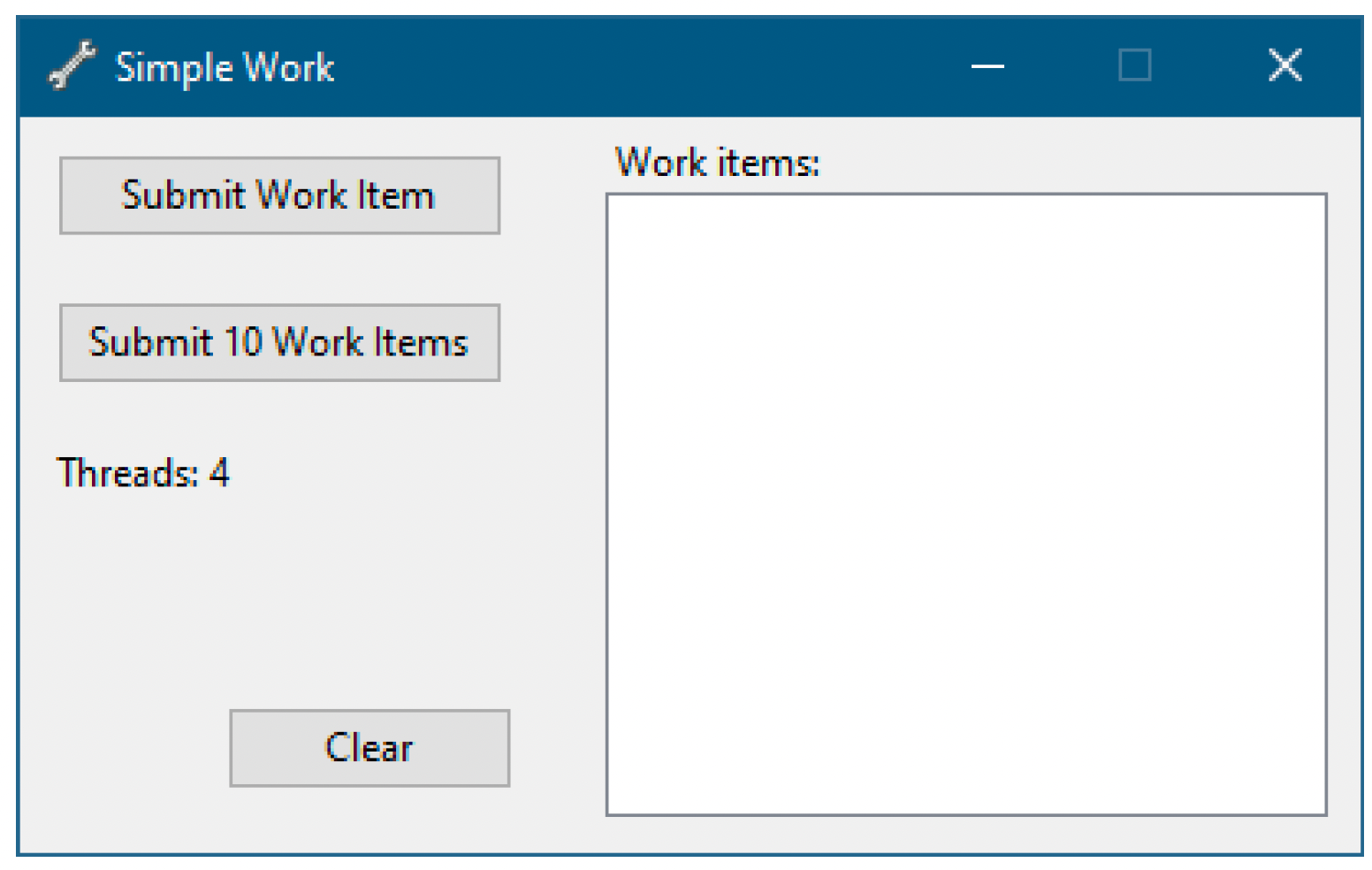This screenshot has width=1372, height=870.
Task: Click the word "Threads" in the thread counter
Action: (x=127, y=473)
